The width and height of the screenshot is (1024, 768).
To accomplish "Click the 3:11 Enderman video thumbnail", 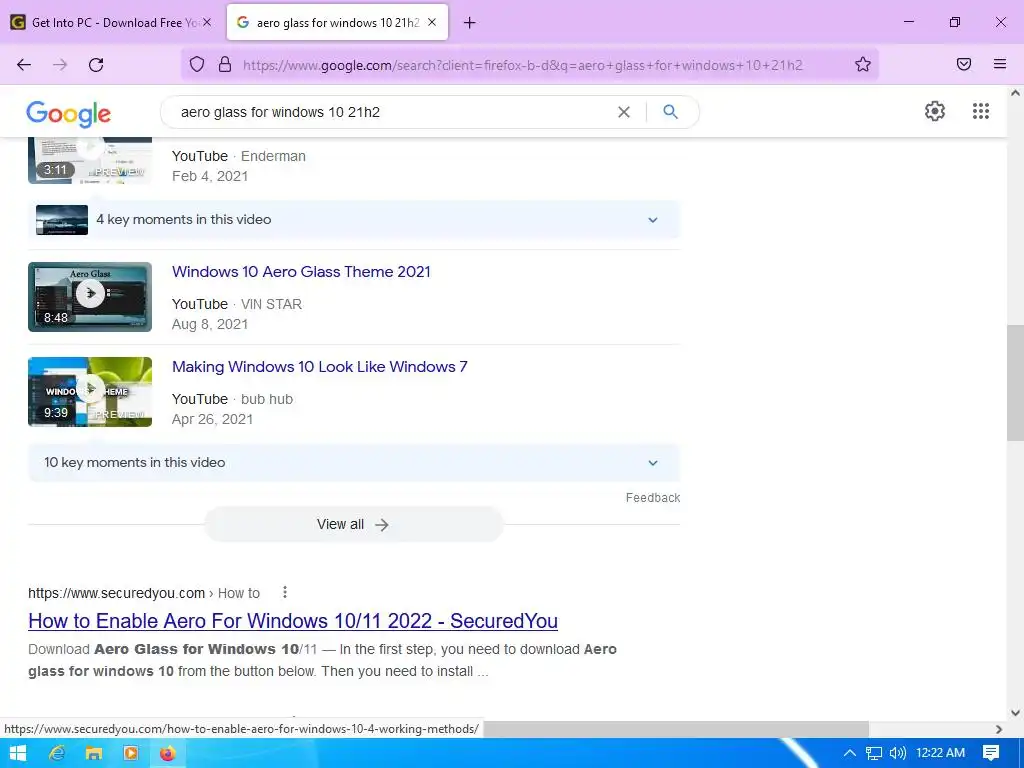I will point(90,161).
